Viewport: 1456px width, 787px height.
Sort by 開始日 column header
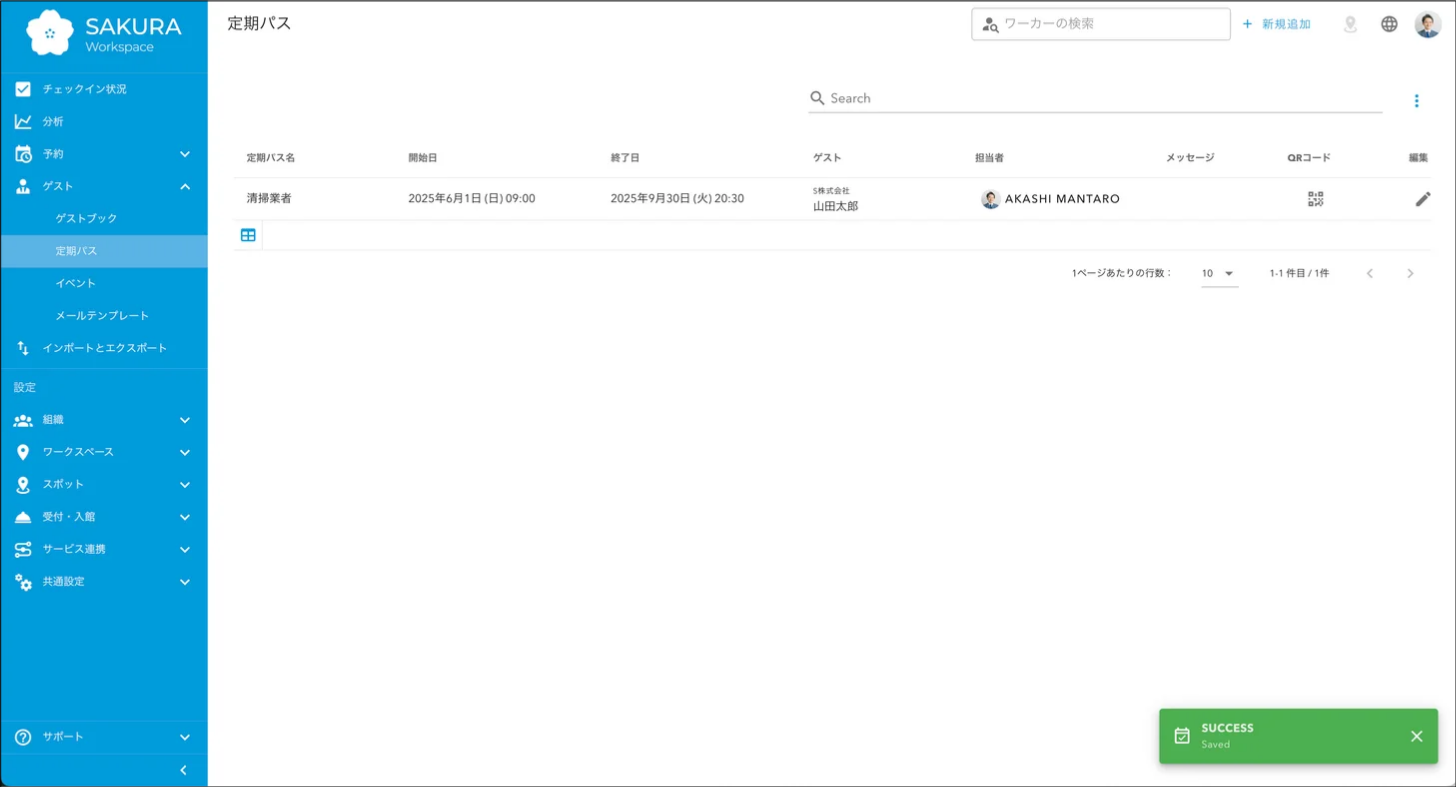pos(423,158)
